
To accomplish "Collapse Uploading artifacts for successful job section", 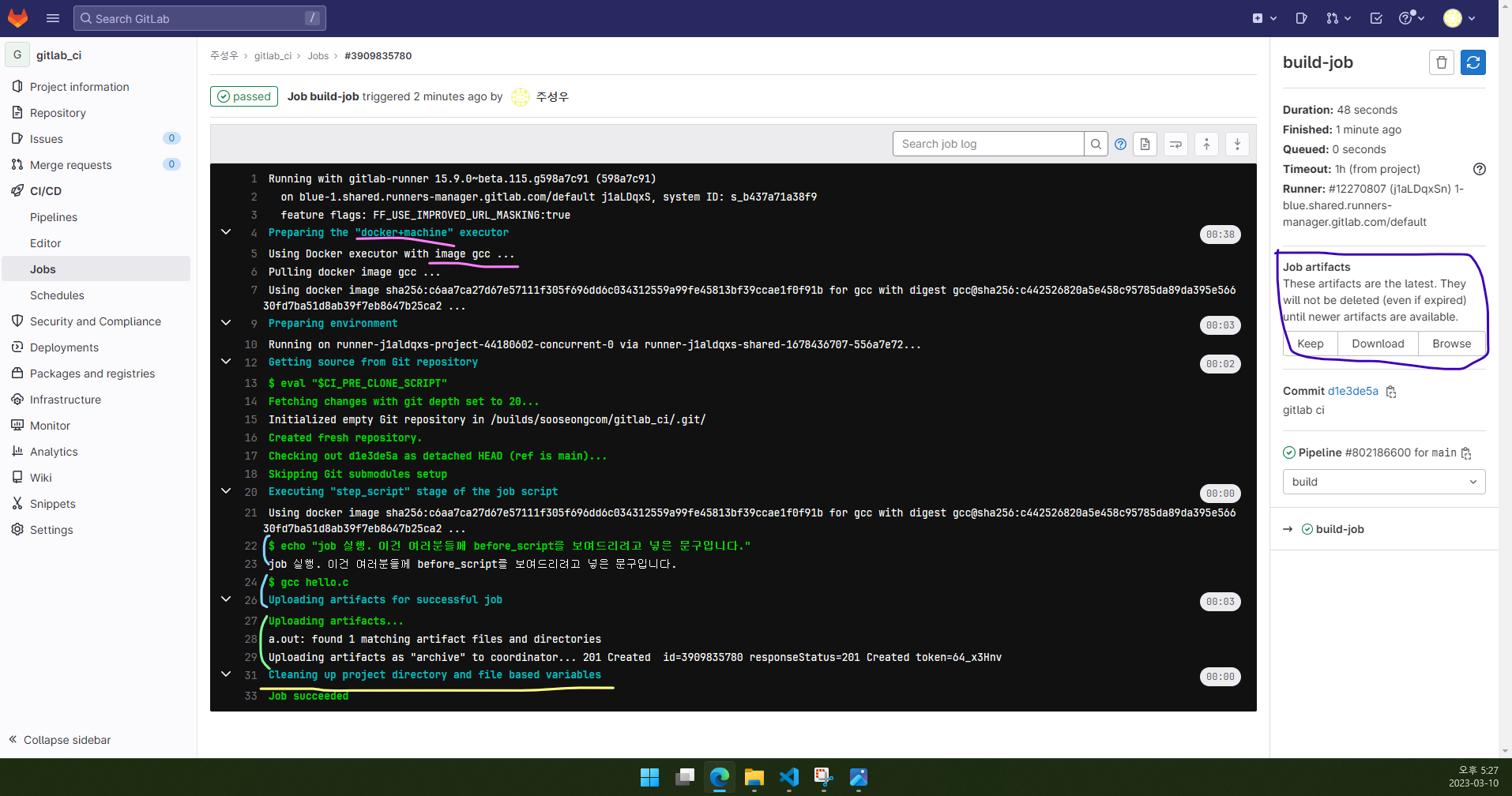I will pos(226,599).
